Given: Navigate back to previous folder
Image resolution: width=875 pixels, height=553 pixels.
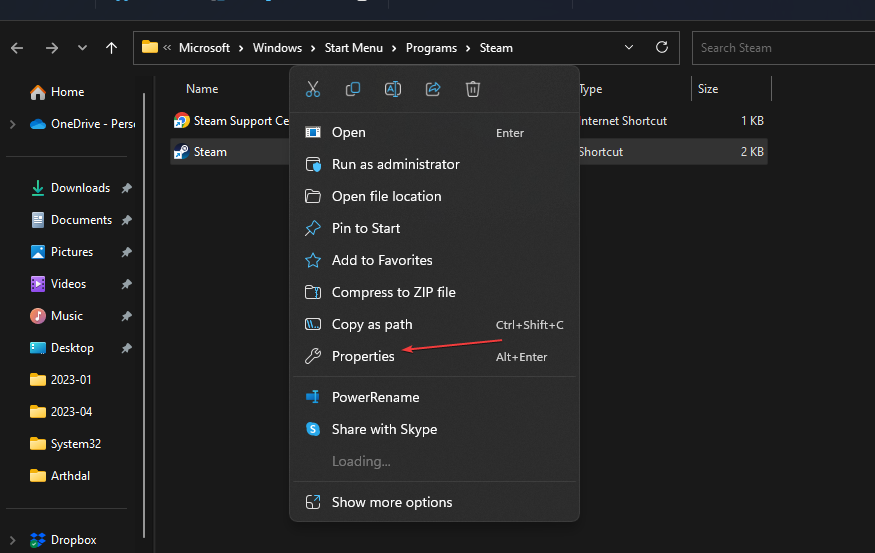Looking at the screenshot, I should tap(18, 48).
